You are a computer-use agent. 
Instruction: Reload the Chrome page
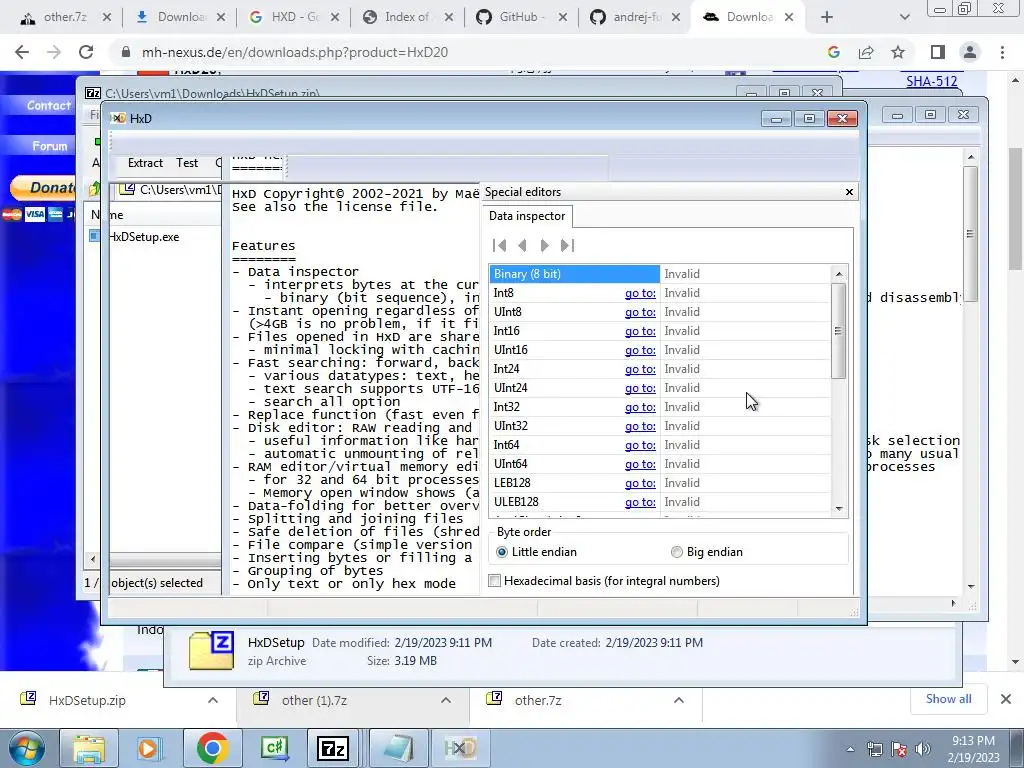86,52
